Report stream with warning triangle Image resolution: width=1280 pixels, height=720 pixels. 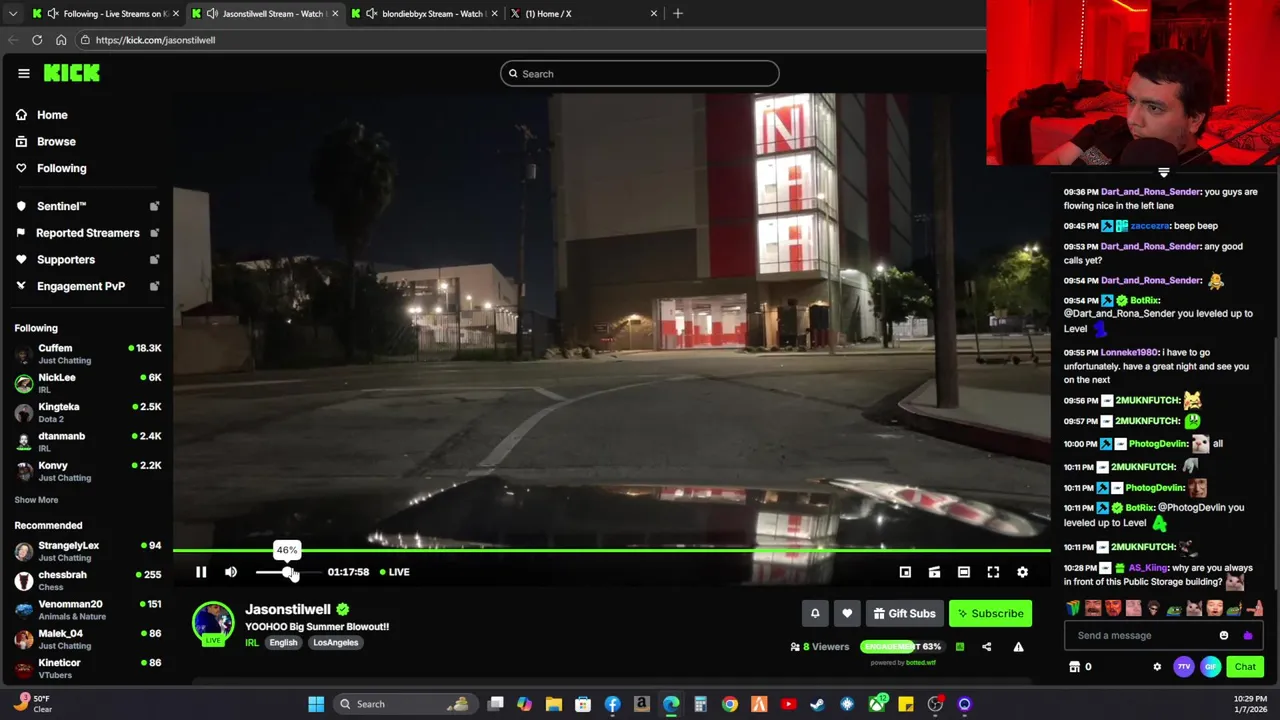pos(1018,647)
